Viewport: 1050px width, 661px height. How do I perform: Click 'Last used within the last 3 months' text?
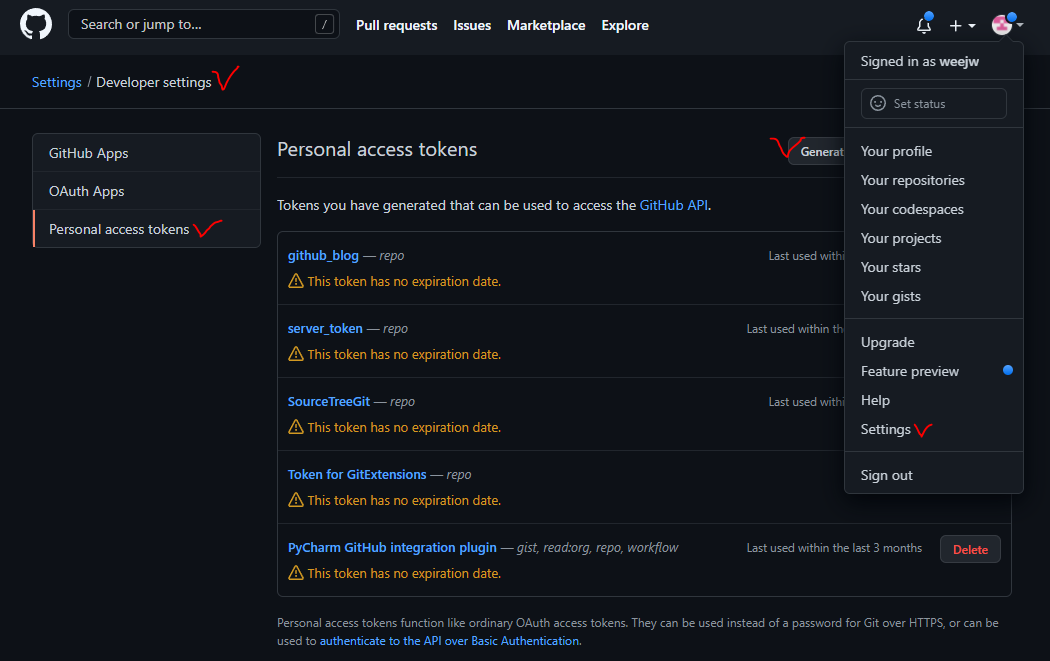pos(834,548)
